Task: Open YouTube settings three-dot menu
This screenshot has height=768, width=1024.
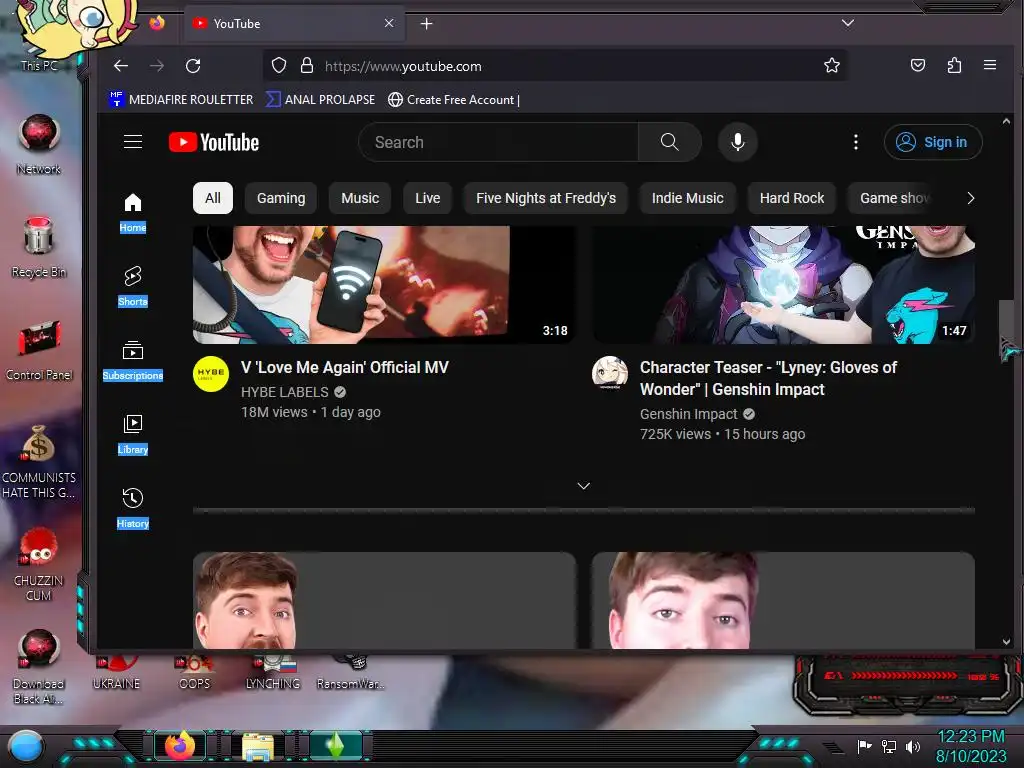Action: (856, 142)
